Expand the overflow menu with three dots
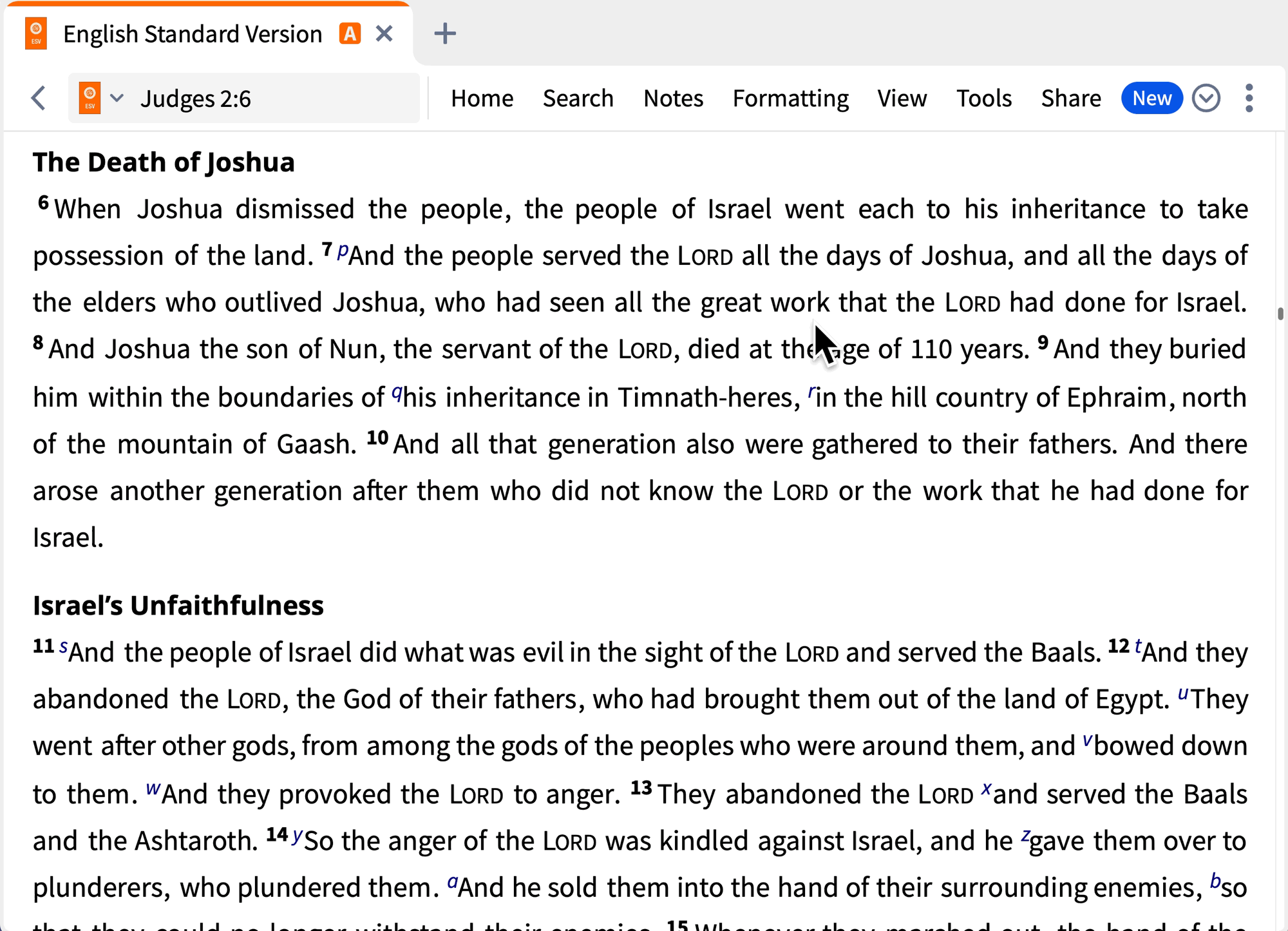The width and height of the screenshot is (1288, 931). [x=1250, y=98]
